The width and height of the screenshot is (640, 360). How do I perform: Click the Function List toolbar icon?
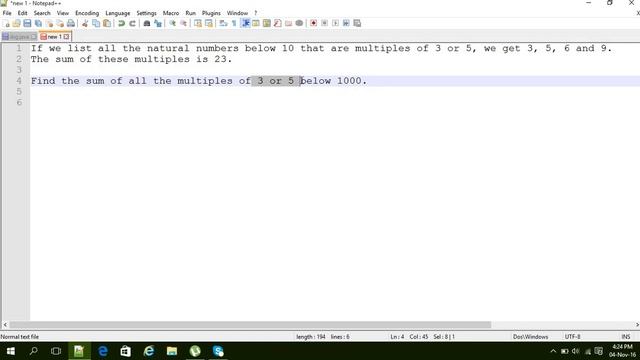click(x=278, y=23)
